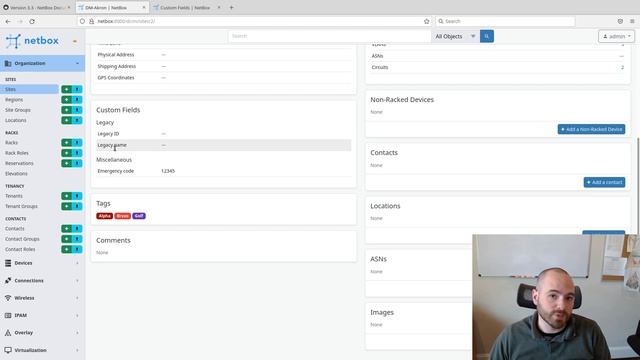Viewport: 640px width, 360px height.
Task: Open Contact Groups in the sidebar
Action: [22, 239]
